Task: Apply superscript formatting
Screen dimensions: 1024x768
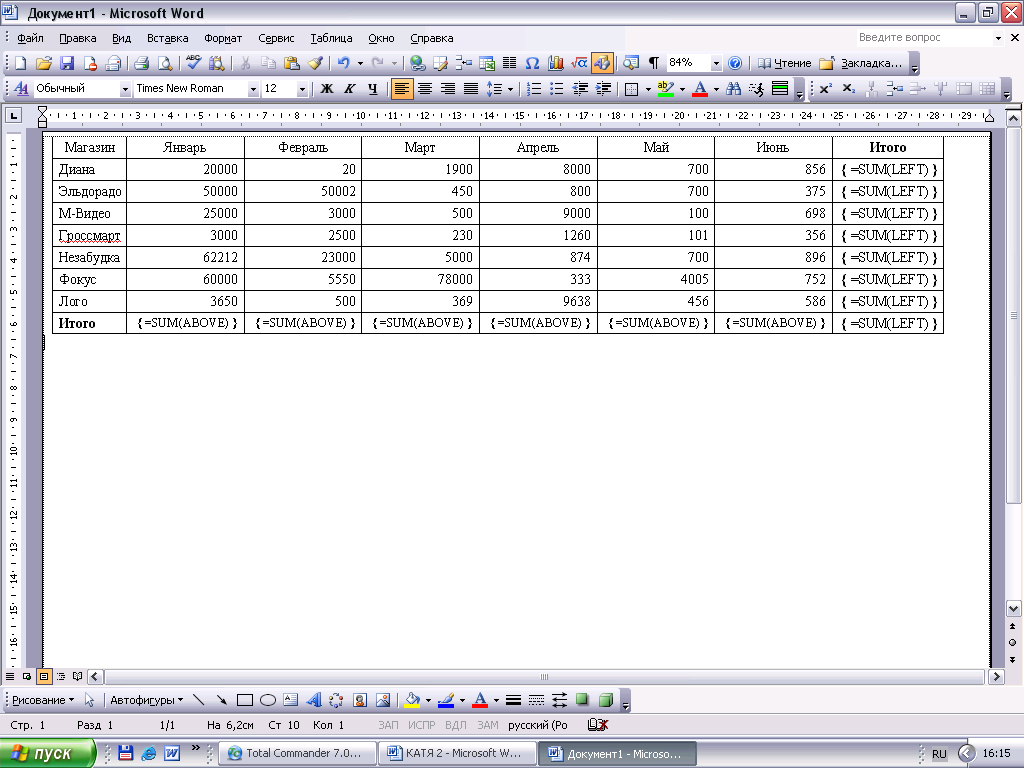Action: tap(825, 89)
